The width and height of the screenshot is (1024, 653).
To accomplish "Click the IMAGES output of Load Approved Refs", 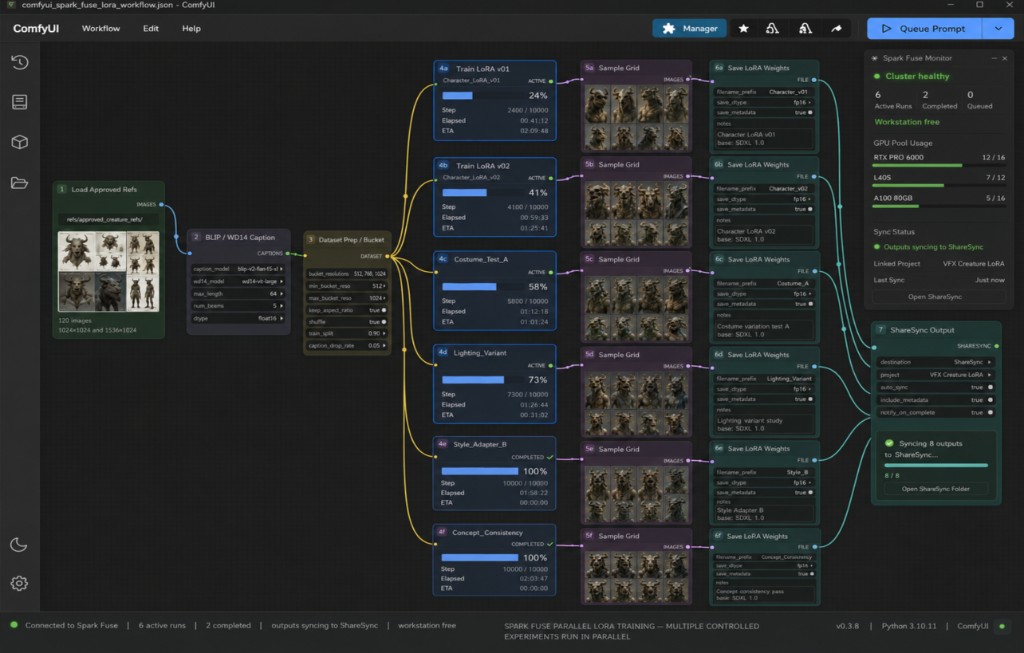I will click(161, 204).
